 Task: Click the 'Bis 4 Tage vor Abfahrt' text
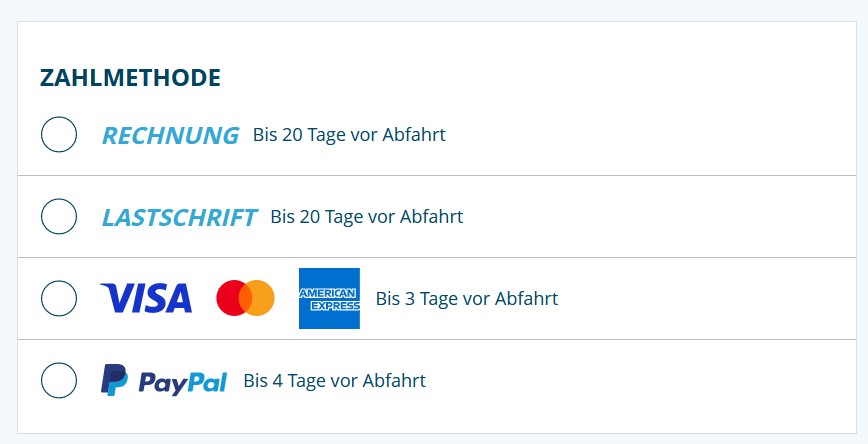pos(335,381)
